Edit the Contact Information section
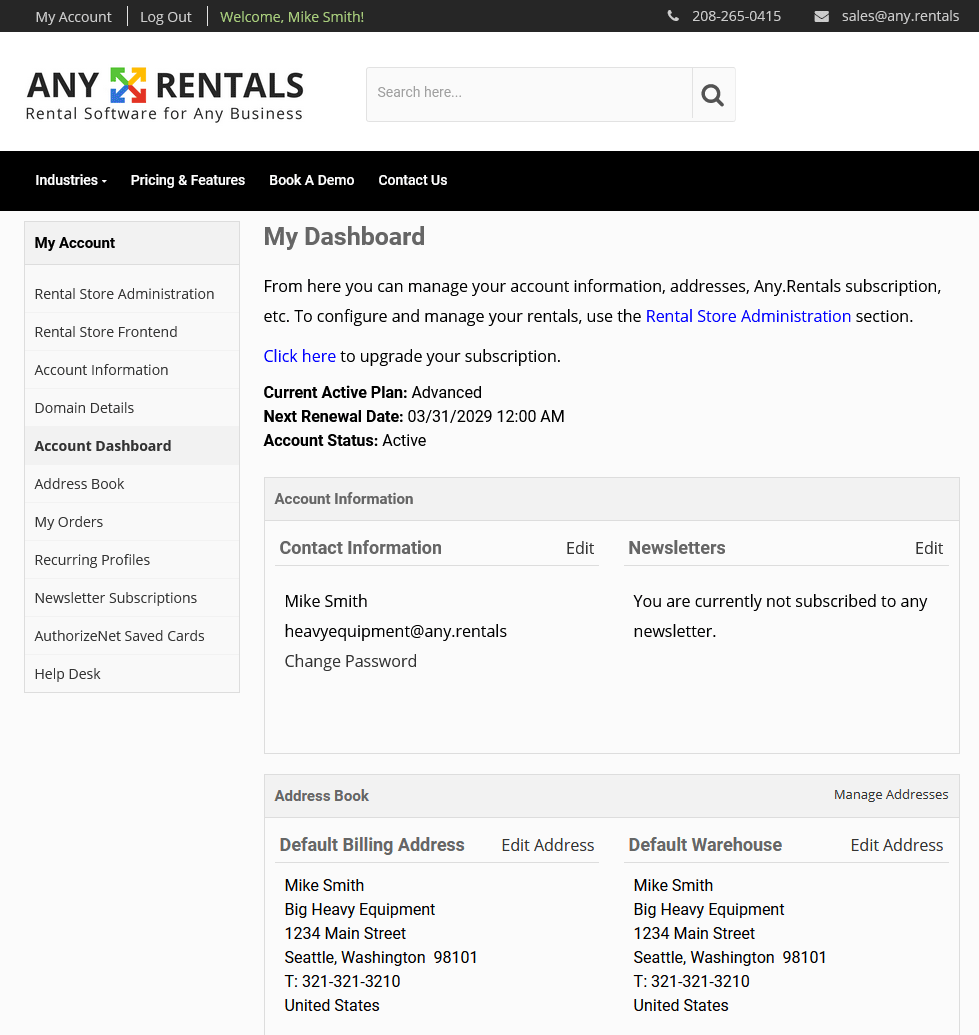 [x=579, y=548]
